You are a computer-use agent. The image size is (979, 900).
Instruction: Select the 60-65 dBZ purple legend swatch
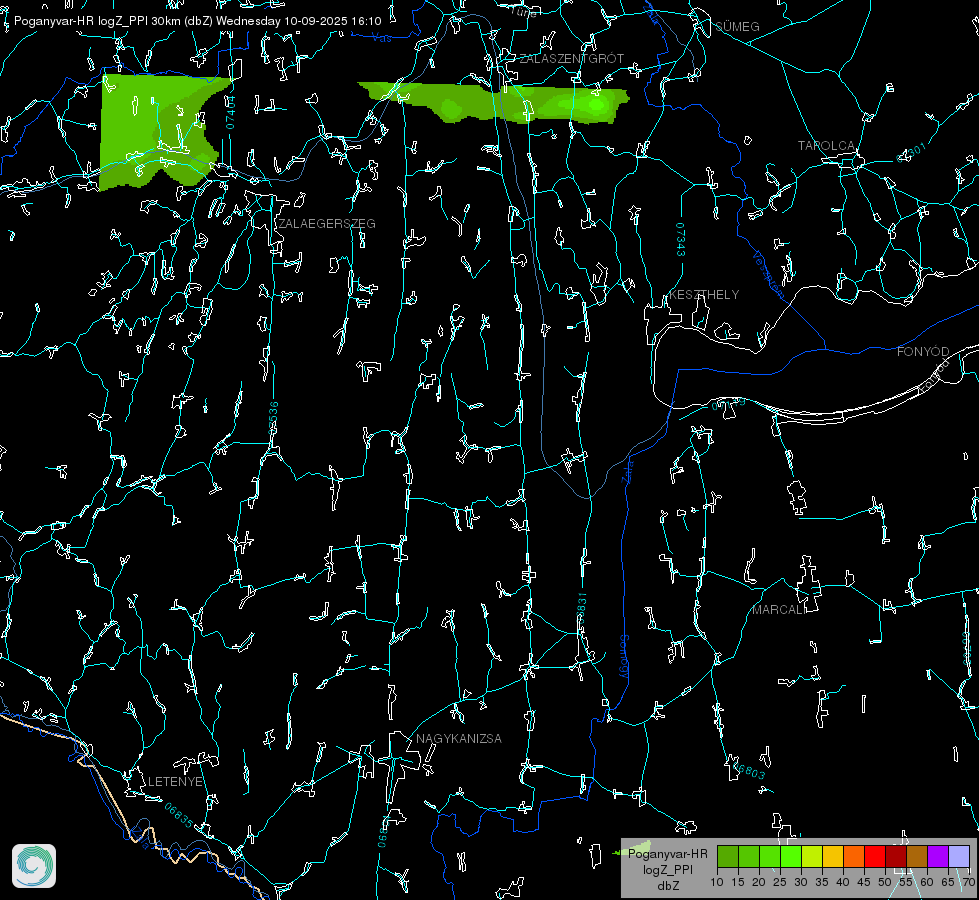[x=938, y=856]
